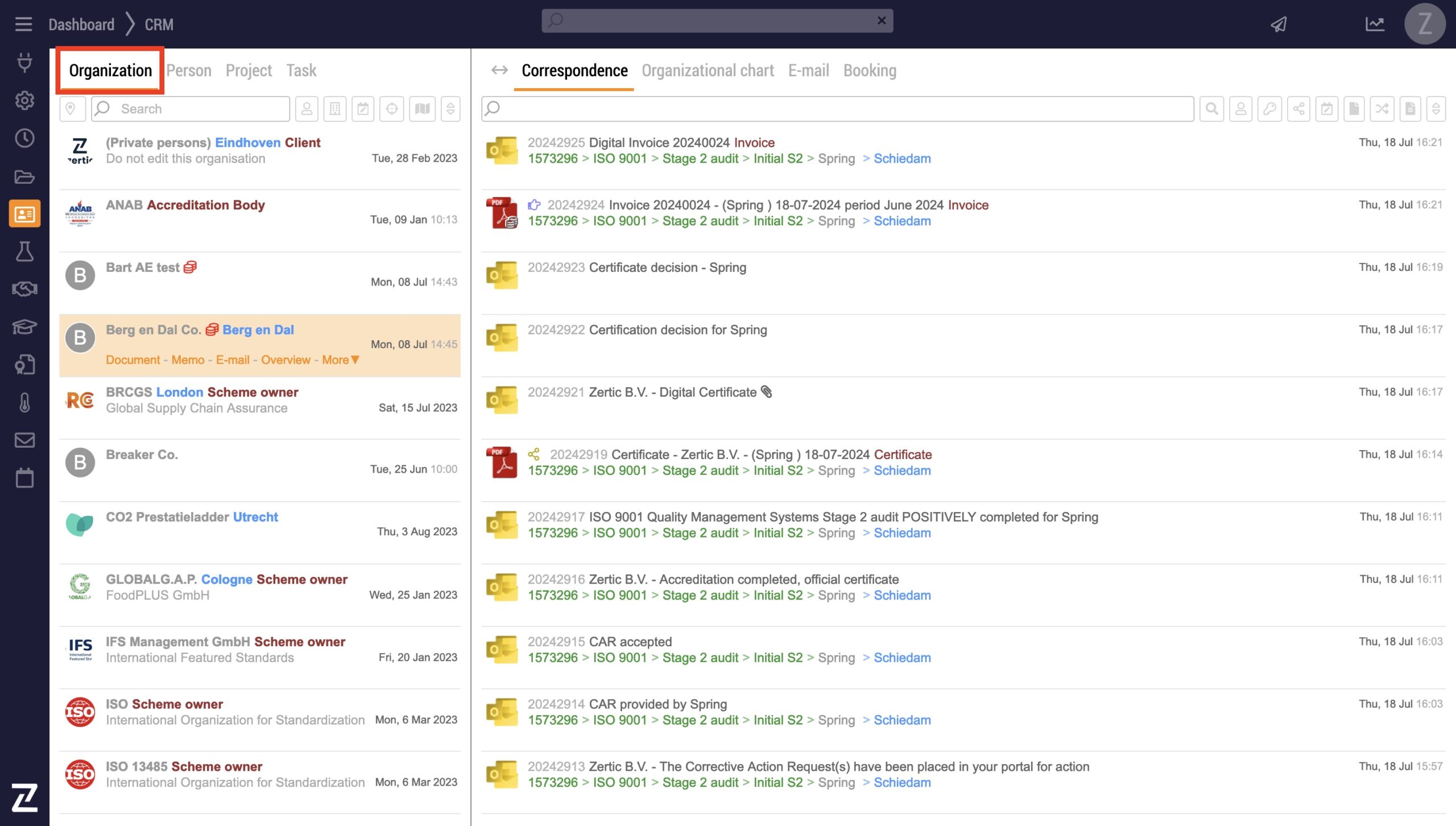Click the share icon in the correspondence toolbar
Image resolution: width=1456 pixels, height=826 pixels.
(x=1298, y=109)
